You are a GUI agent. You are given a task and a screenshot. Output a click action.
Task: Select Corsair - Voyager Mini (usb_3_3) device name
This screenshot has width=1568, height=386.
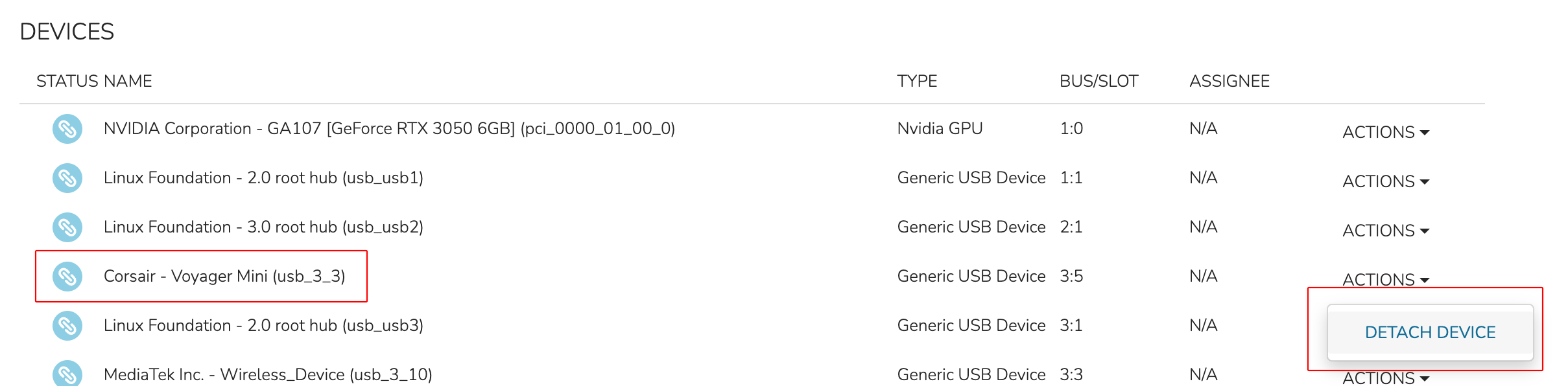[x=224, y=277]
